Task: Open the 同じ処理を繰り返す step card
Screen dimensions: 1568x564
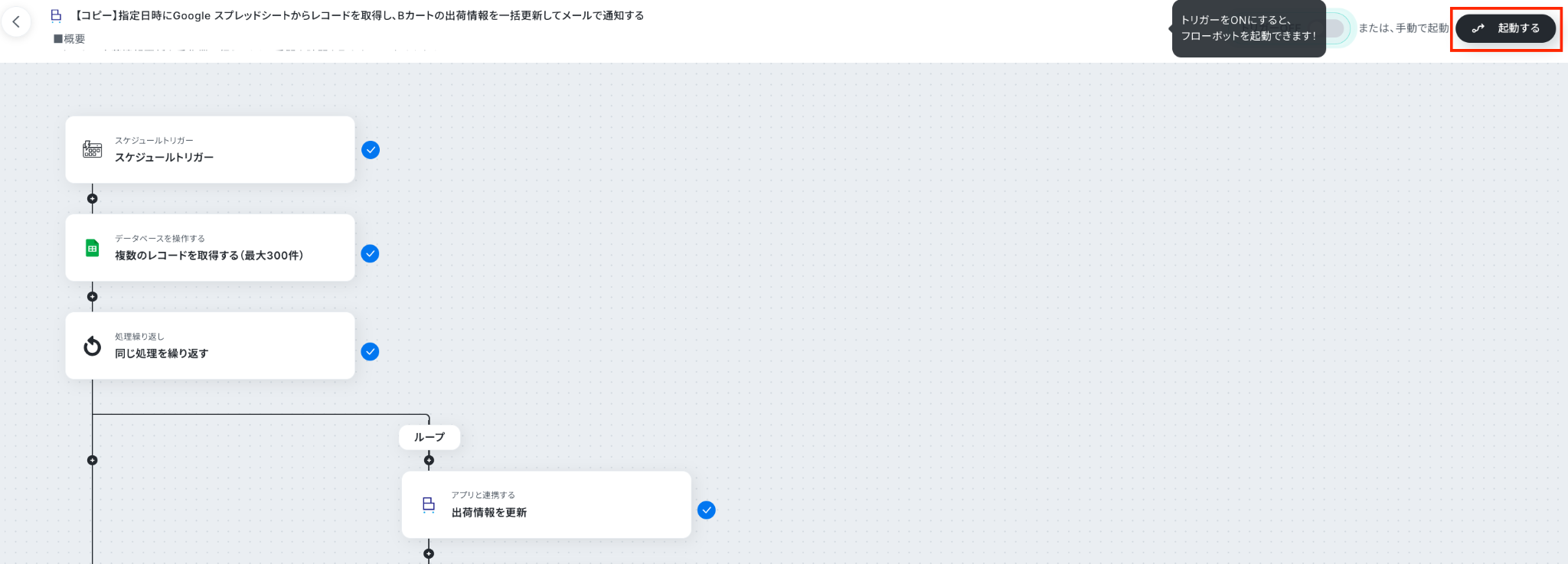Action: pos(210,345)
